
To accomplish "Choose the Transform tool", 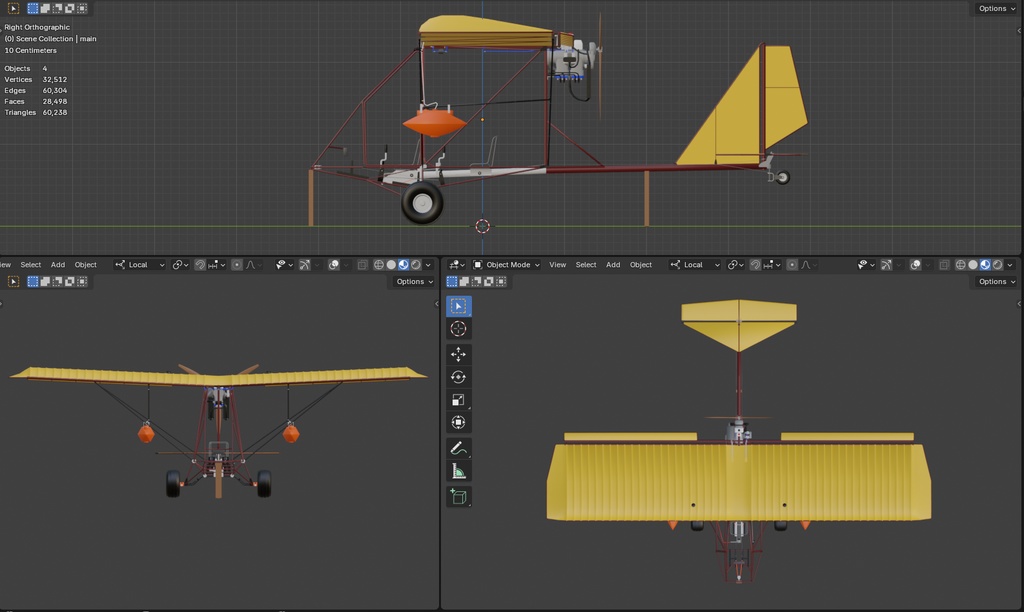I will (x=458, y=423).
